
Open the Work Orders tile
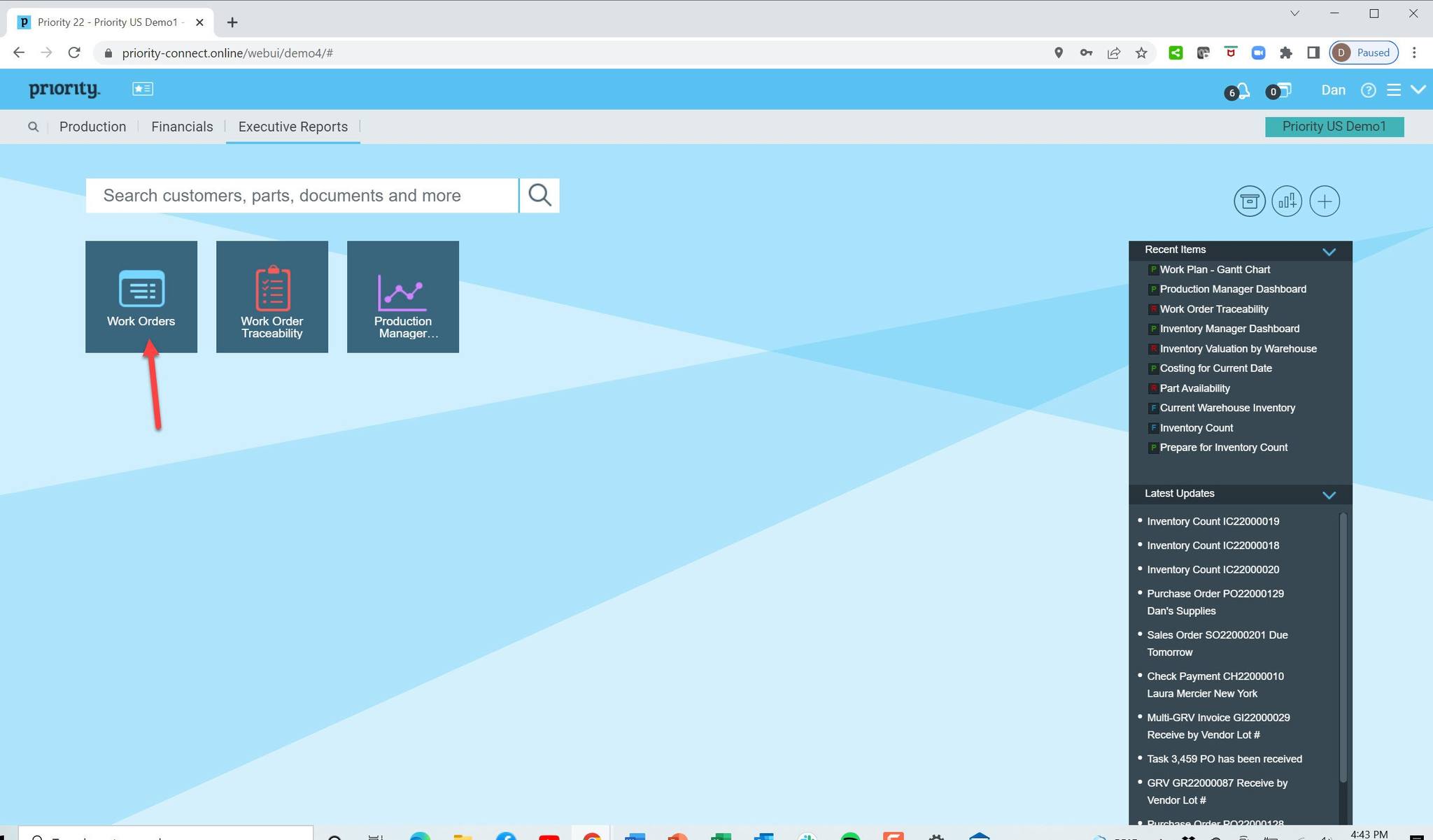[141, 297]
